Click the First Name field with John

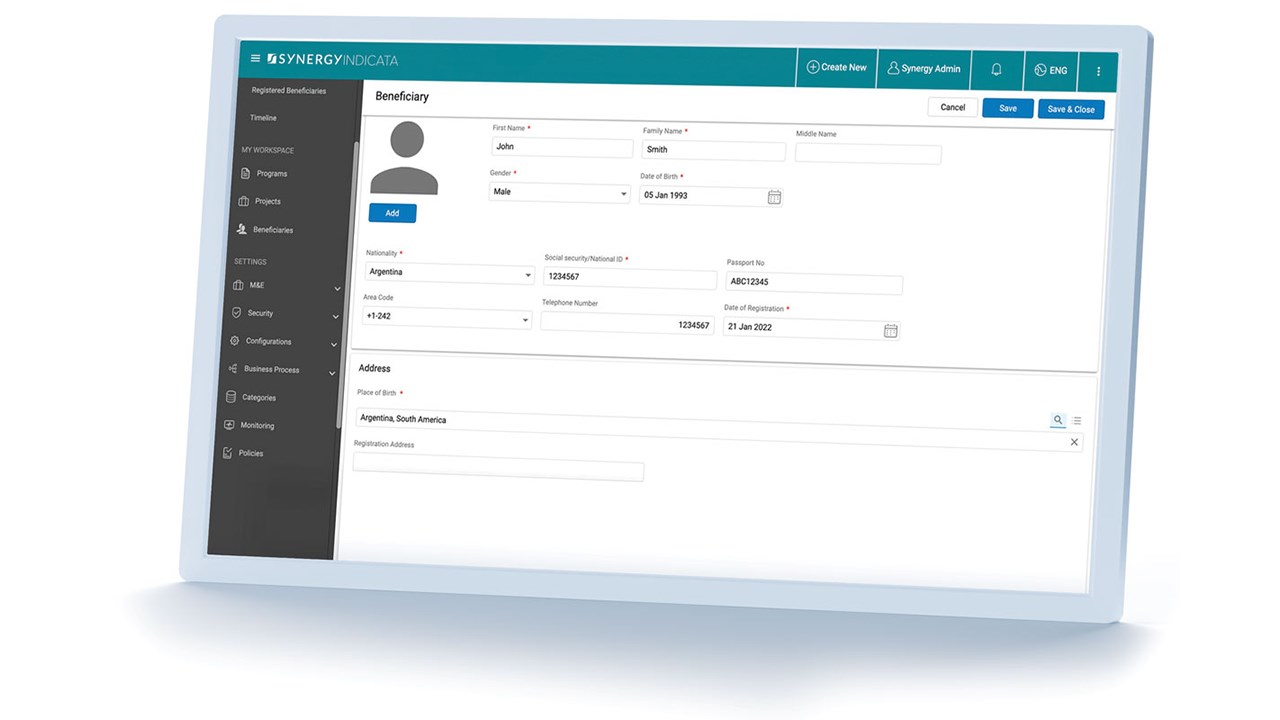tap(563, 147)
